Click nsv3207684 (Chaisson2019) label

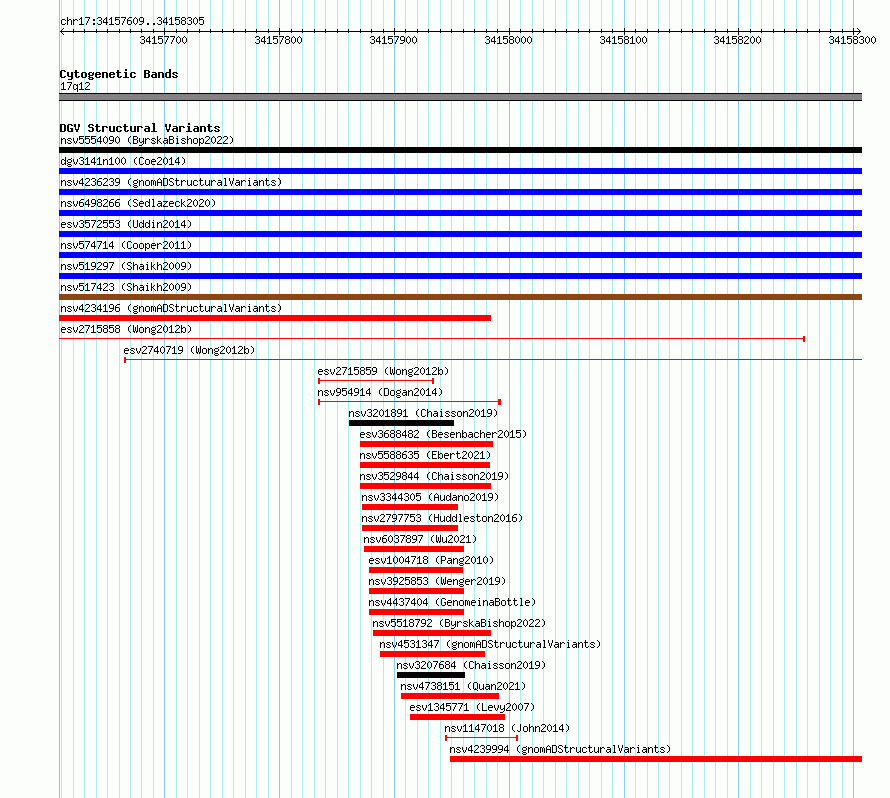coord(471,665)
